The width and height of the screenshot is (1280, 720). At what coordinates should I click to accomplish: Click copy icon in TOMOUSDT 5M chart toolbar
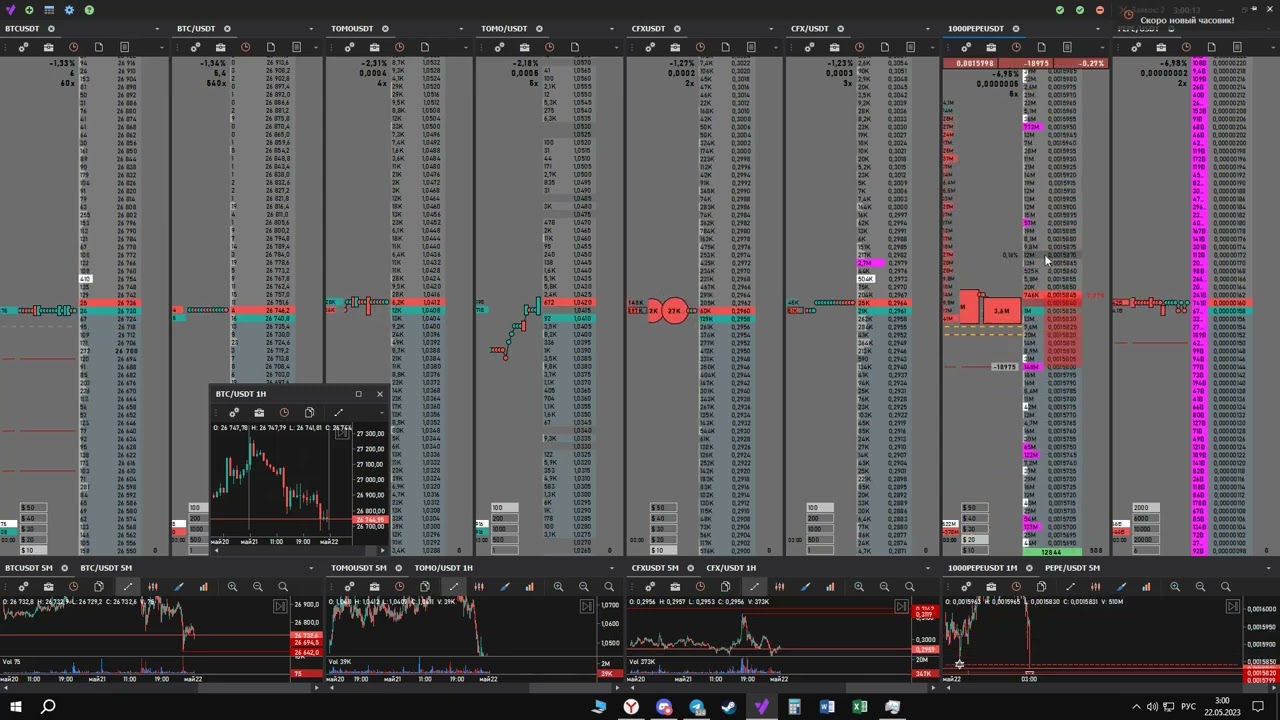(x=425, y=586)
